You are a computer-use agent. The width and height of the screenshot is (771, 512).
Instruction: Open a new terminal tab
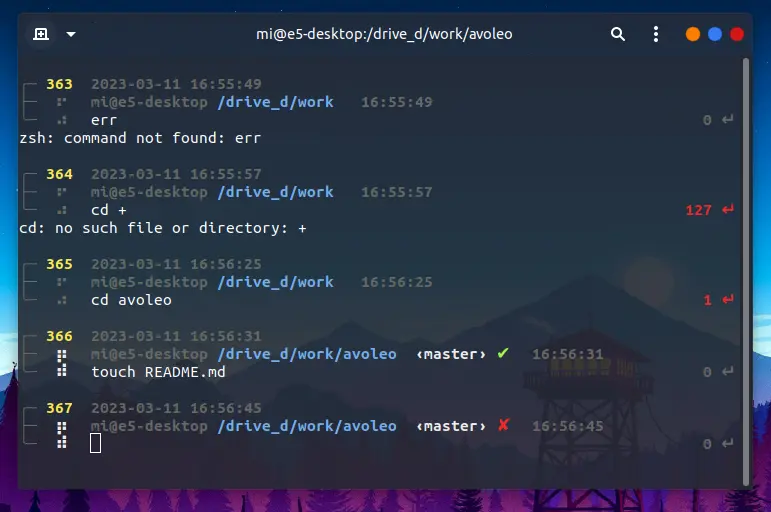click(x=41, y=34)
